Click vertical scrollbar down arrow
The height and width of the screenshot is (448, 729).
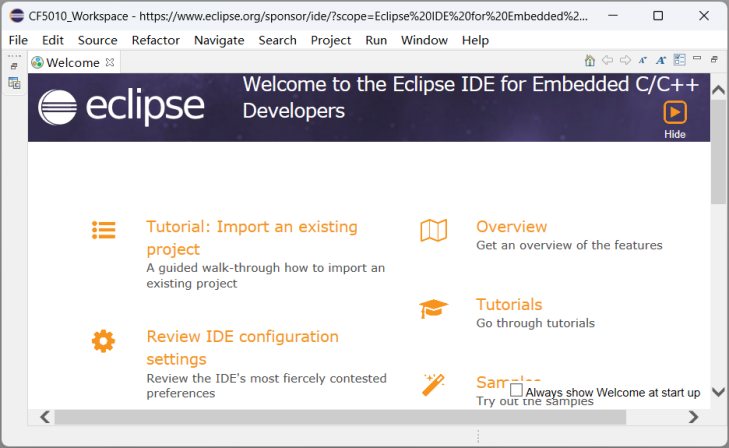(x=718, y=392)
